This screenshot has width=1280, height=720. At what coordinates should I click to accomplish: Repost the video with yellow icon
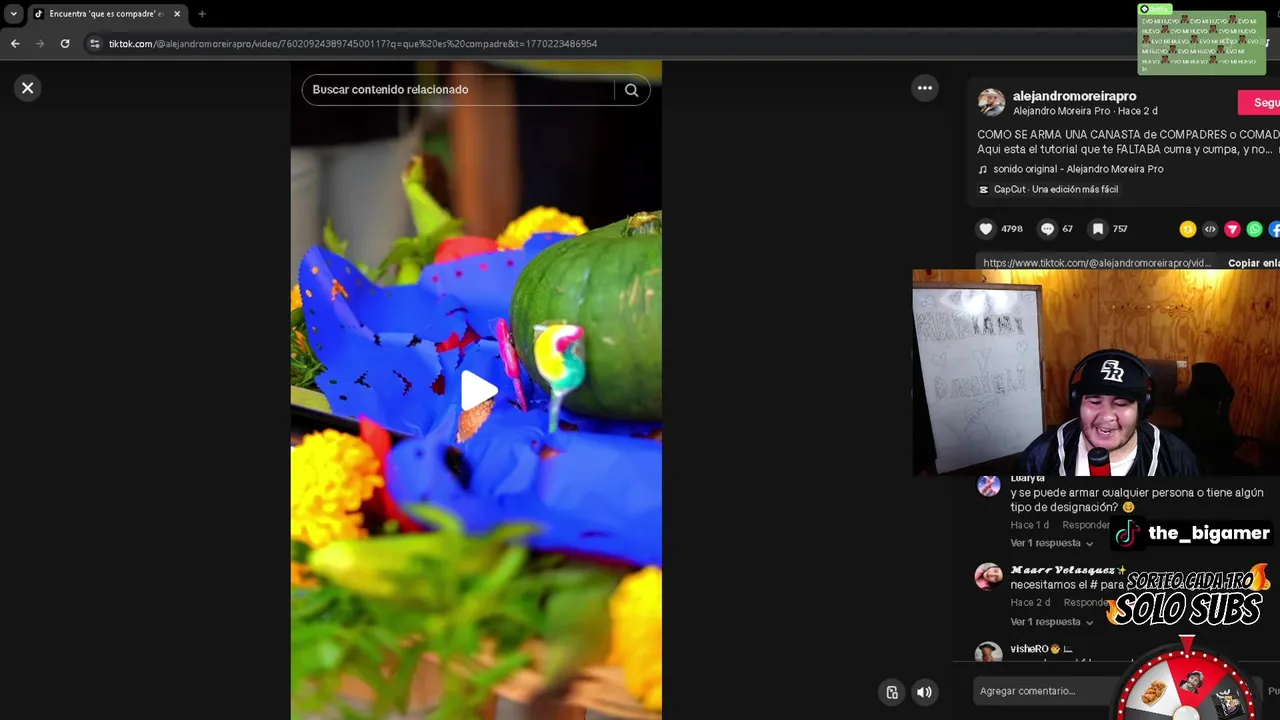click(x=1188, y=229)
